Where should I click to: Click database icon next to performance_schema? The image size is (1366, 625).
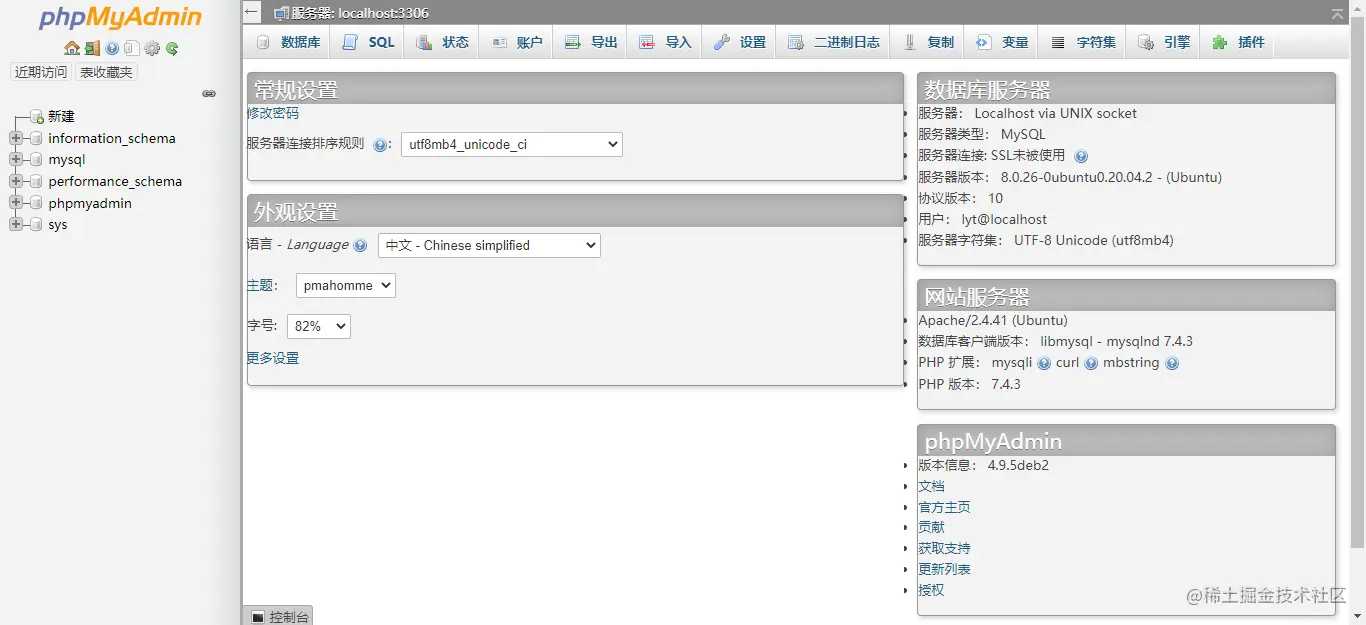click(x=36, y=182)
